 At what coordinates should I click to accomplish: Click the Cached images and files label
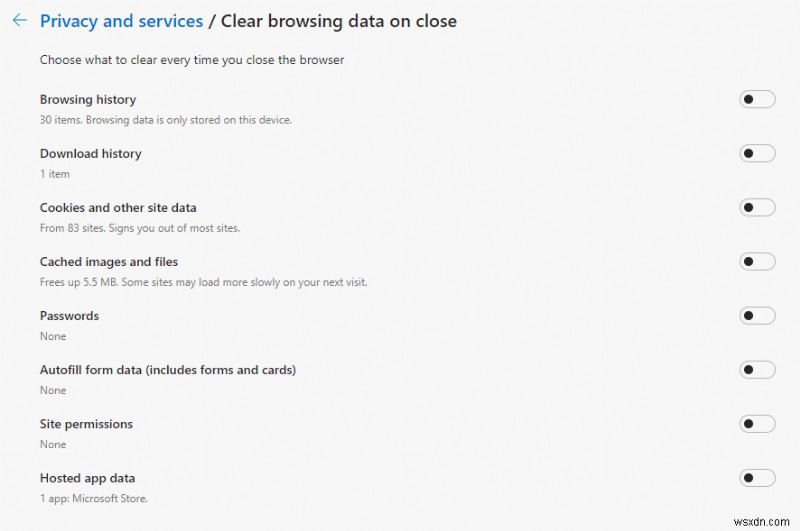point(109,262)
